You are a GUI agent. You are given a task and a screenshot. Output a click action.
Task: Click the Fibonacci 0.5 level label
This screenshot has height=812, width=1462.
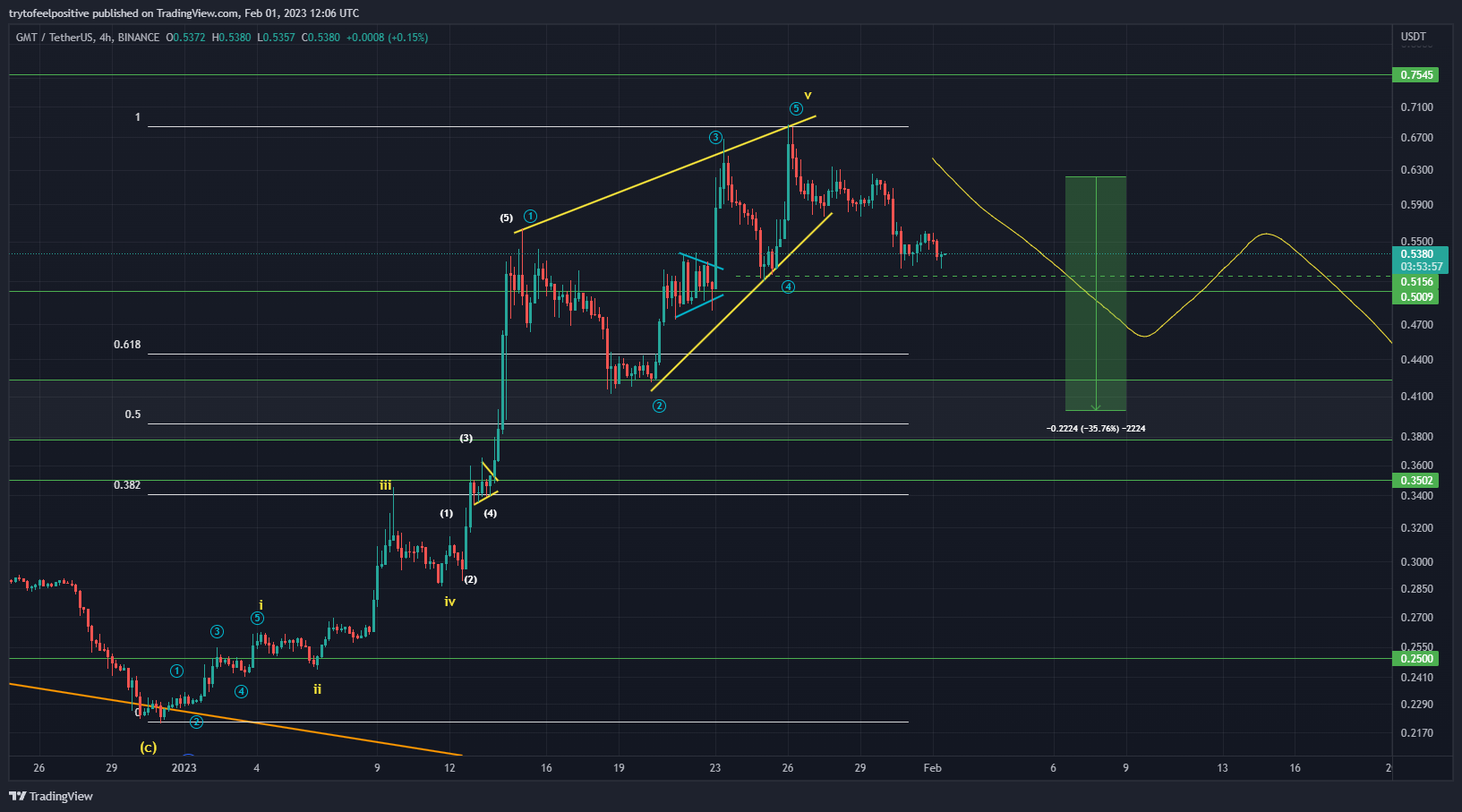(x=133, y=415)
